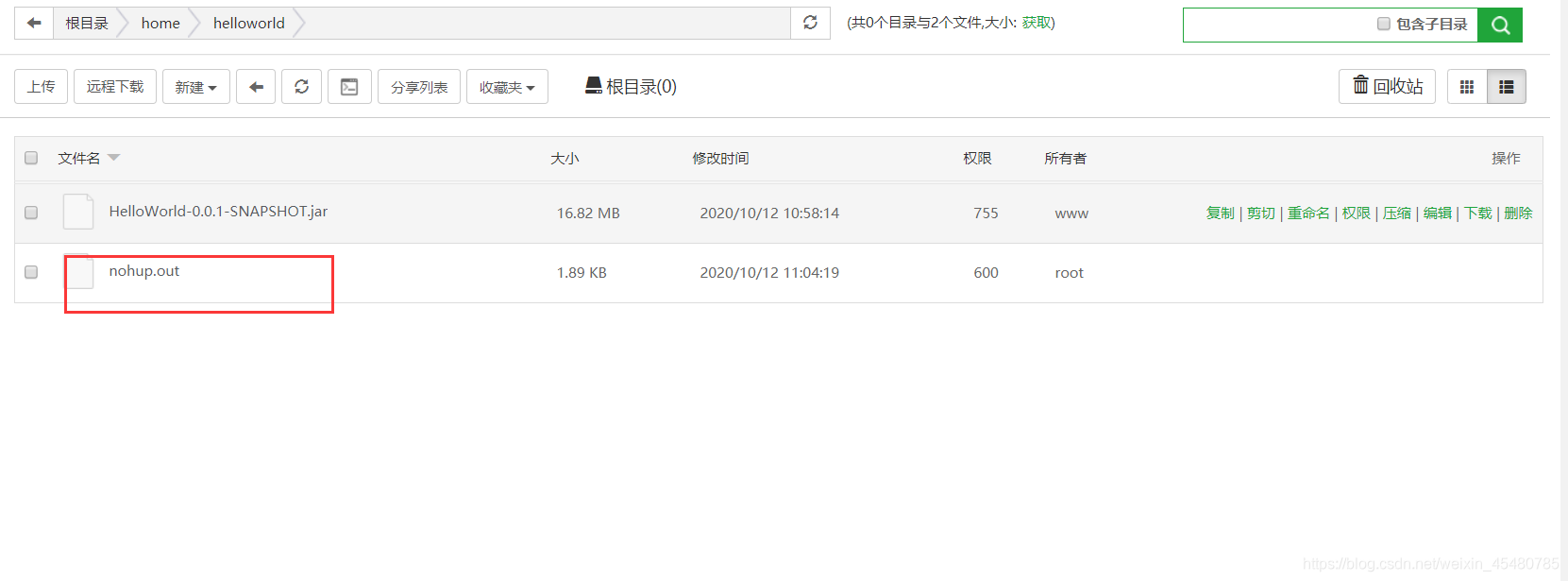
Task: Click the 大小 column header
Action: click(565, 158)
